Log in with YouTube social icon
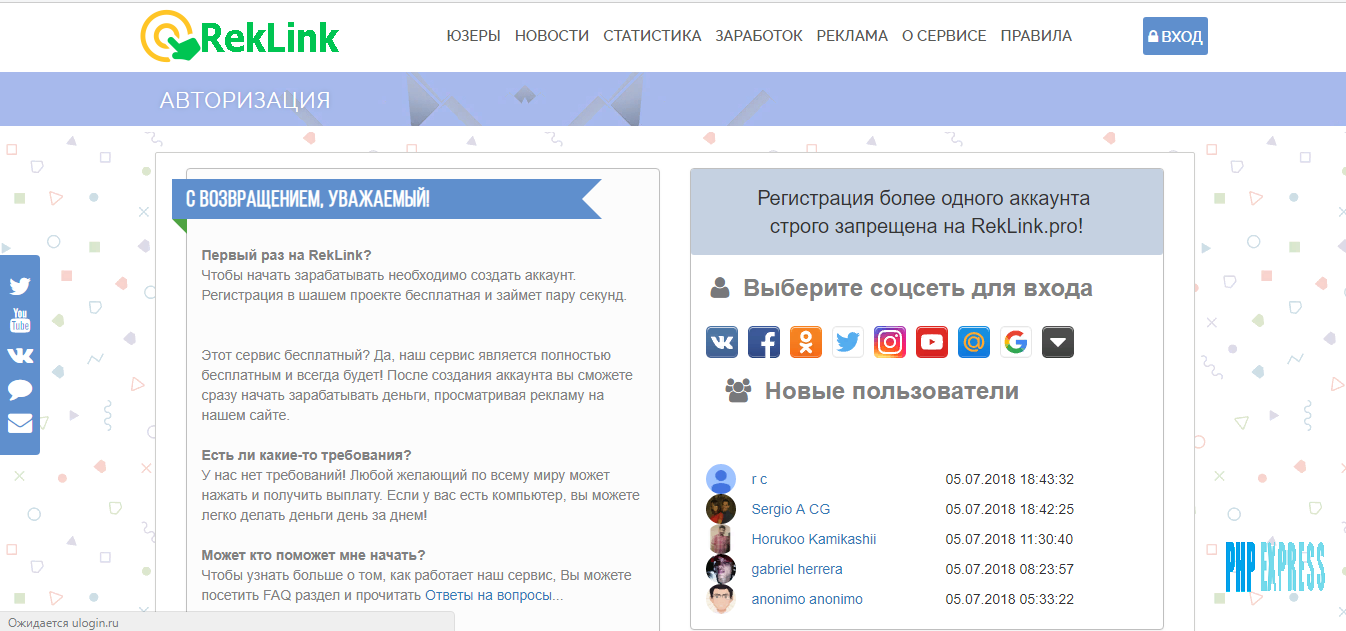The height and width of the screenshot is (631, 1346). point(932,342)
